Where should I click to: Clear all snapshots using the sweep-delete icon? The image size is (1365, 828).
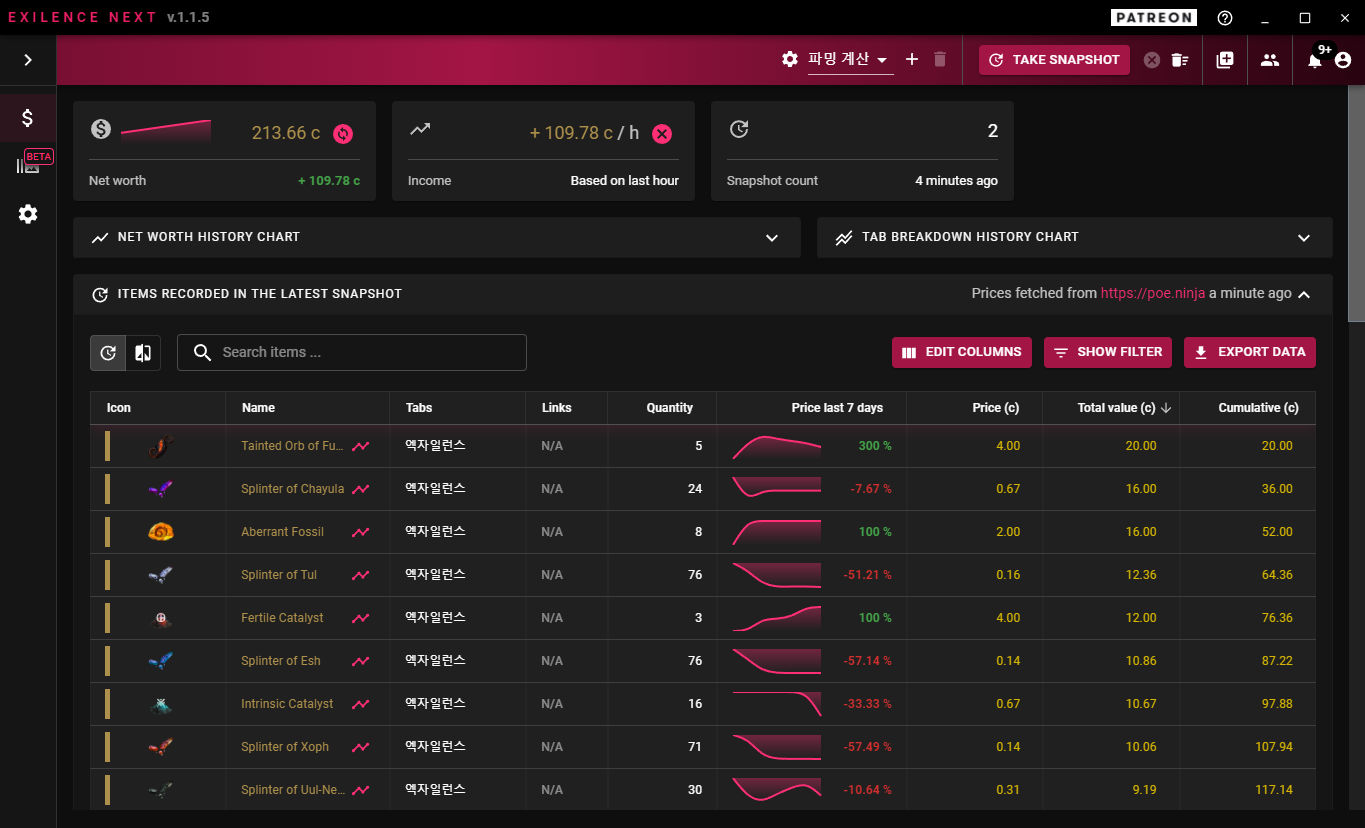point(1180,60)
